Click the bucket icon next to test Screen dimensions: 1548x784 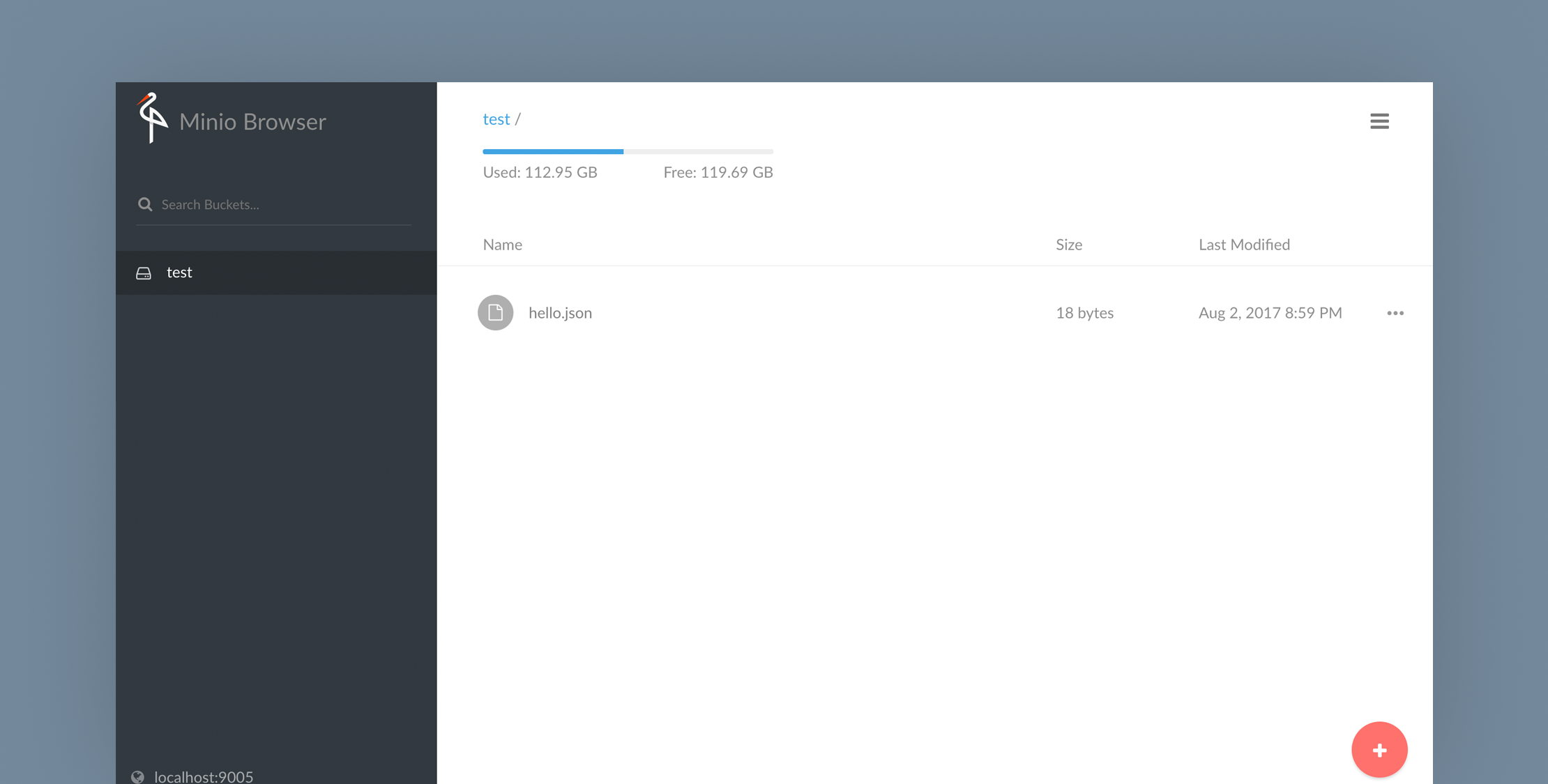point(143,272)
